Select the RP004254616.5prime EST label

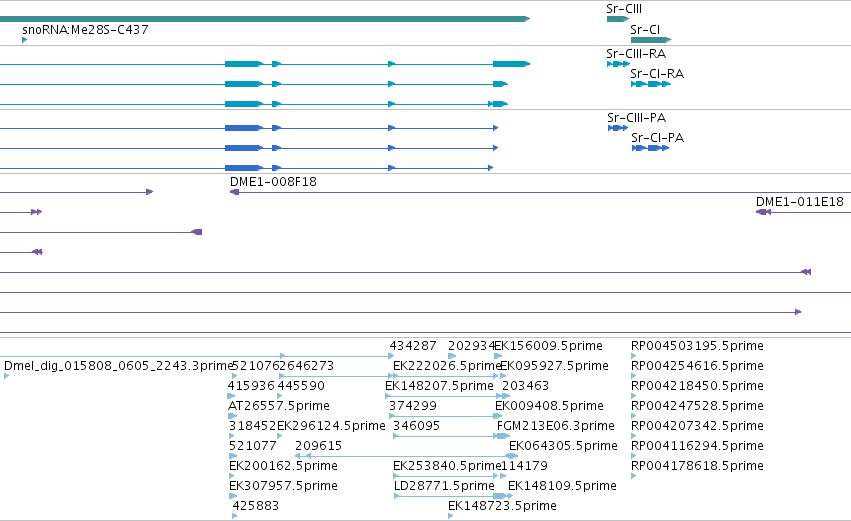click(x=697, y=366)
